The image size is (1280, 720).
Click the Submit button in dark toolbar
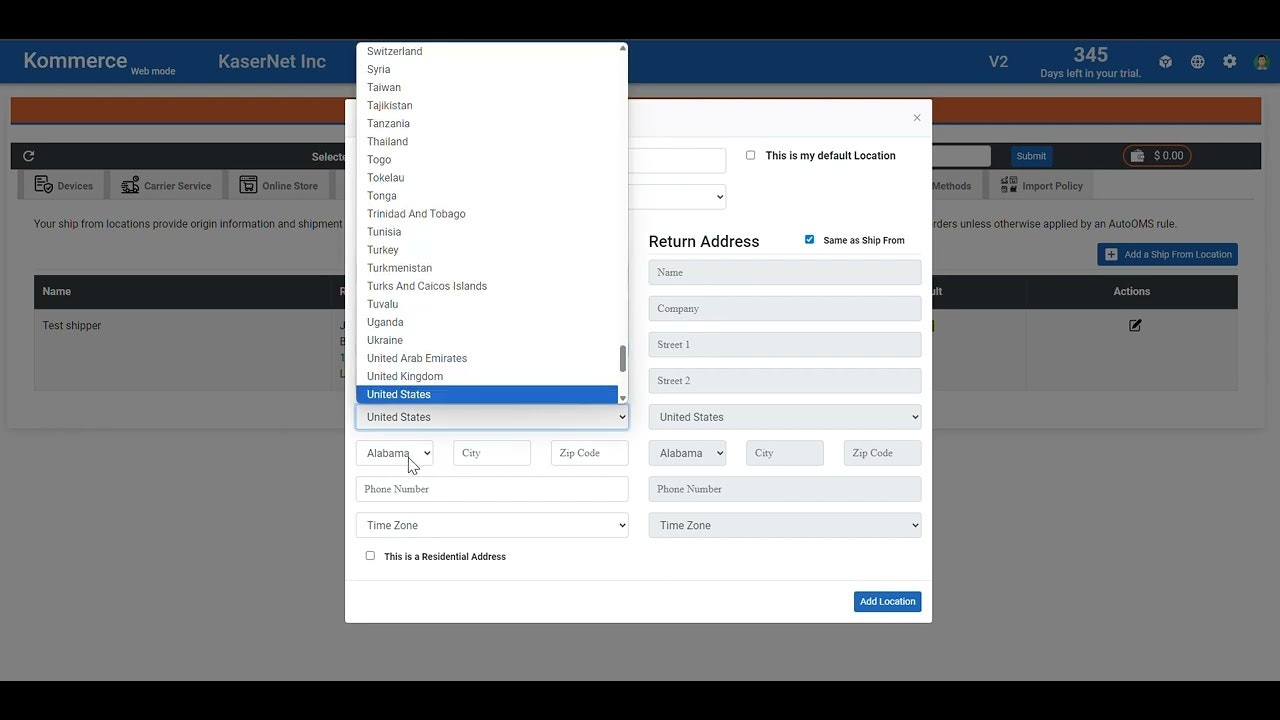click(1031, 156)
